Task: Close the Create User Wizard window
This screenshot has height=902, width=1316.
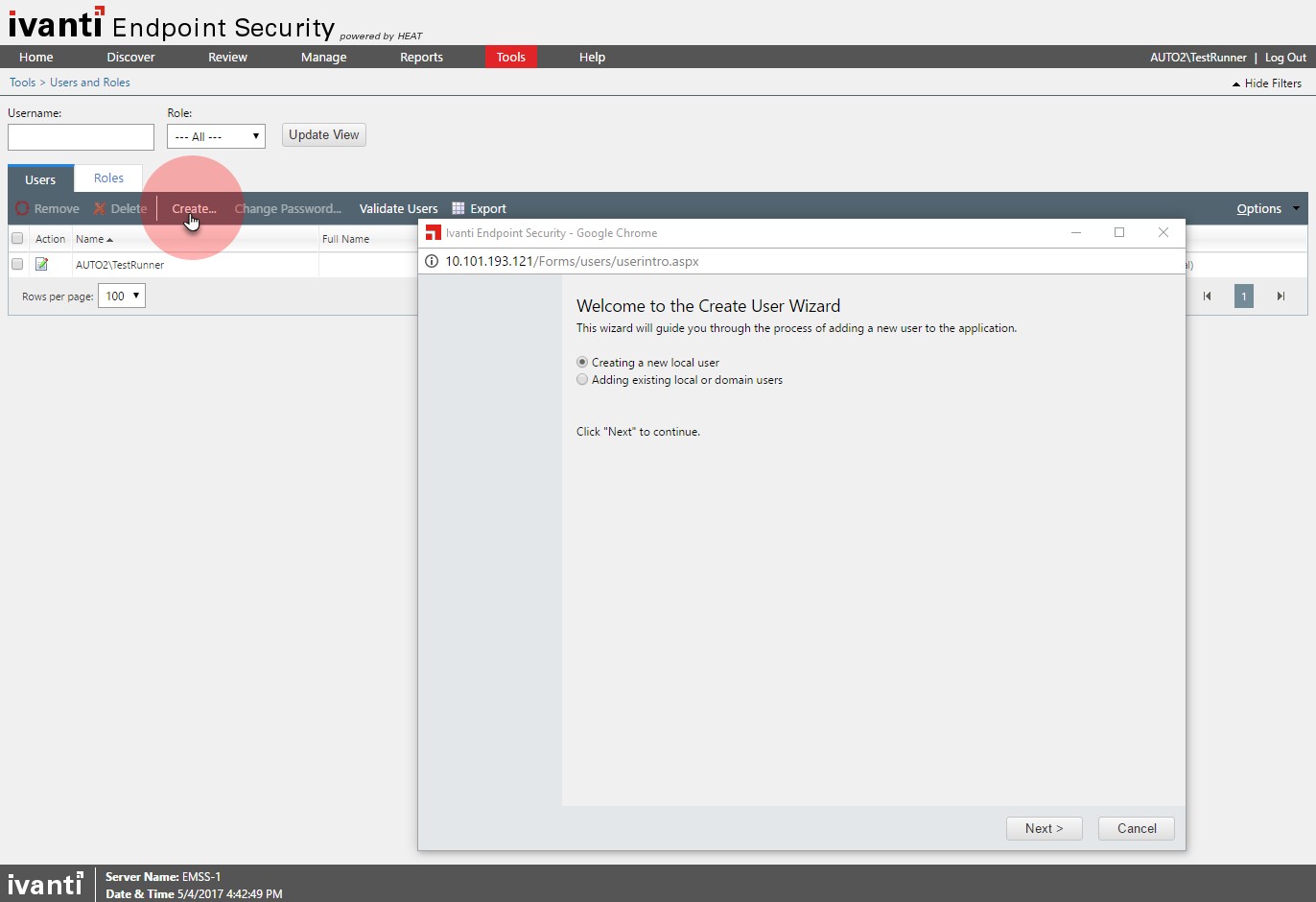Action: 1163,232
